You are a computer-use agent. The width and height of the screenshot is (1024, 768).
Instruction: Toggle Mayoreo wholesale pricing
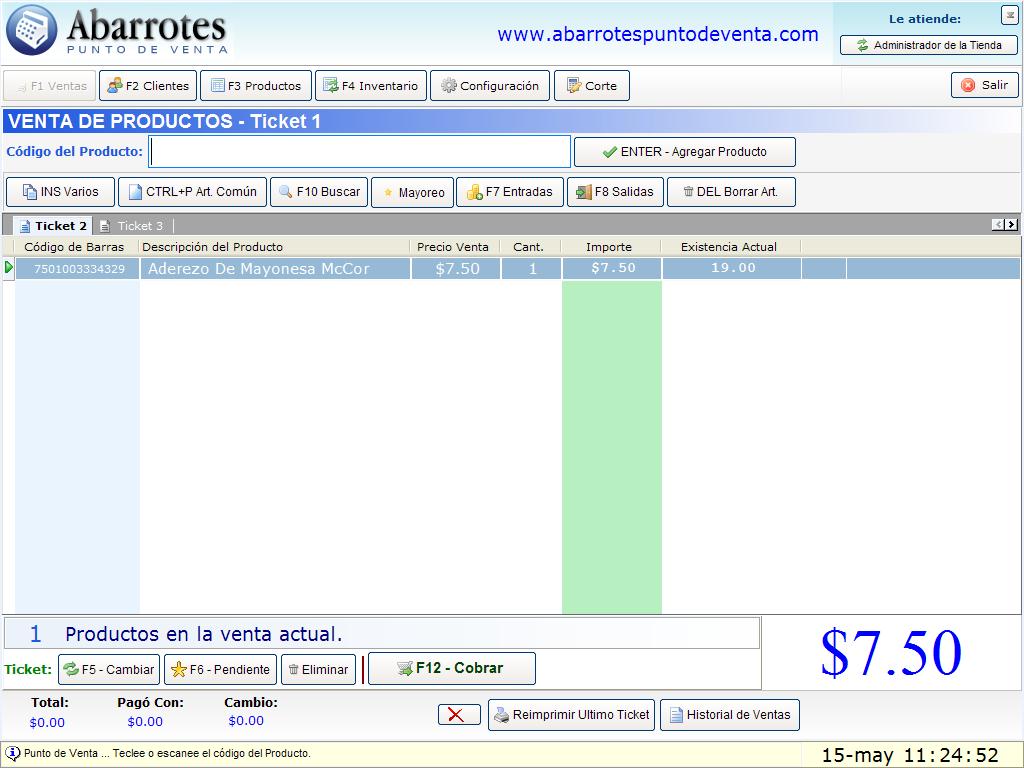413,193
